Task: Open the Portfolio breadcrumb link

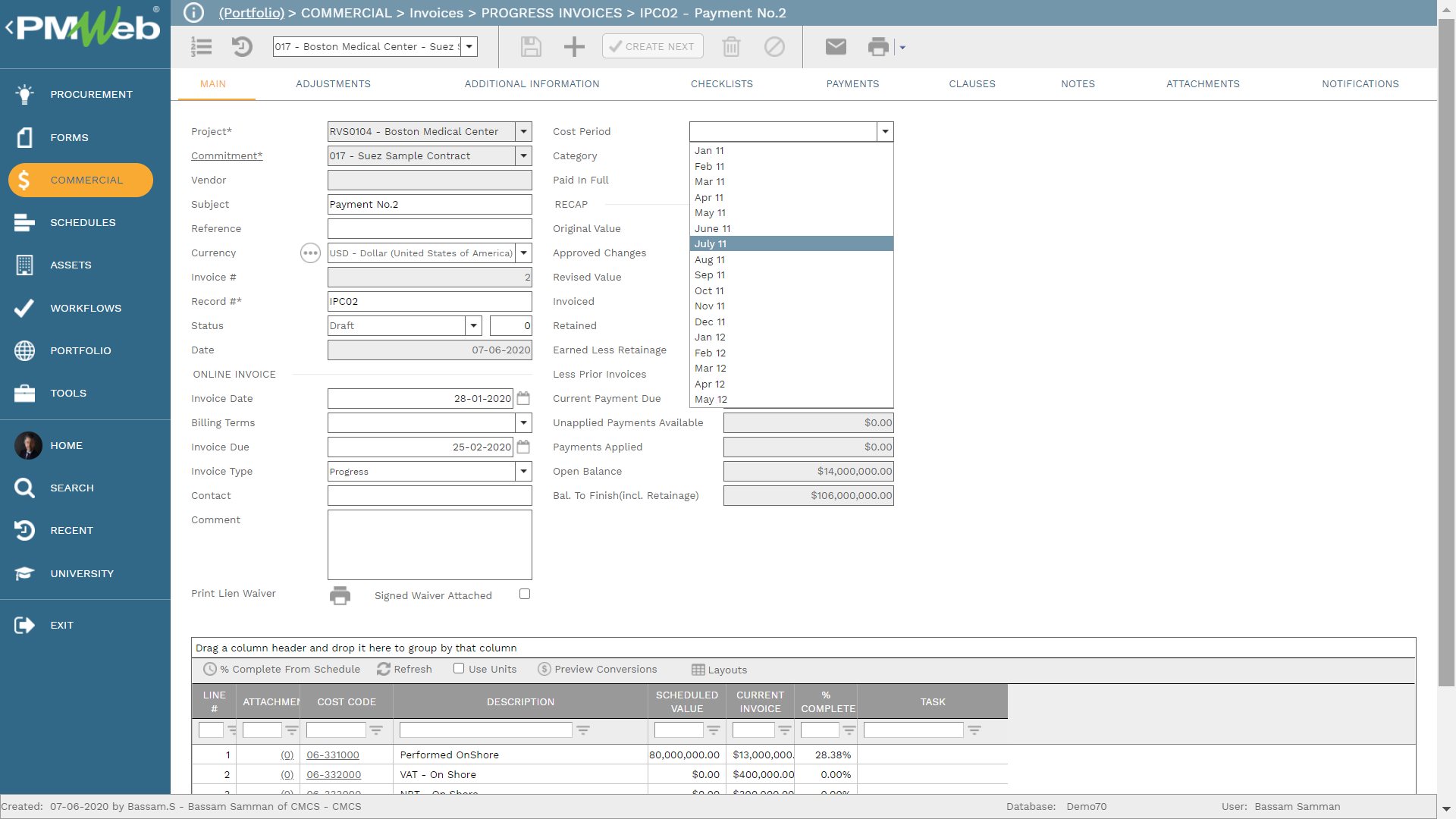Action: click(252, 13)
